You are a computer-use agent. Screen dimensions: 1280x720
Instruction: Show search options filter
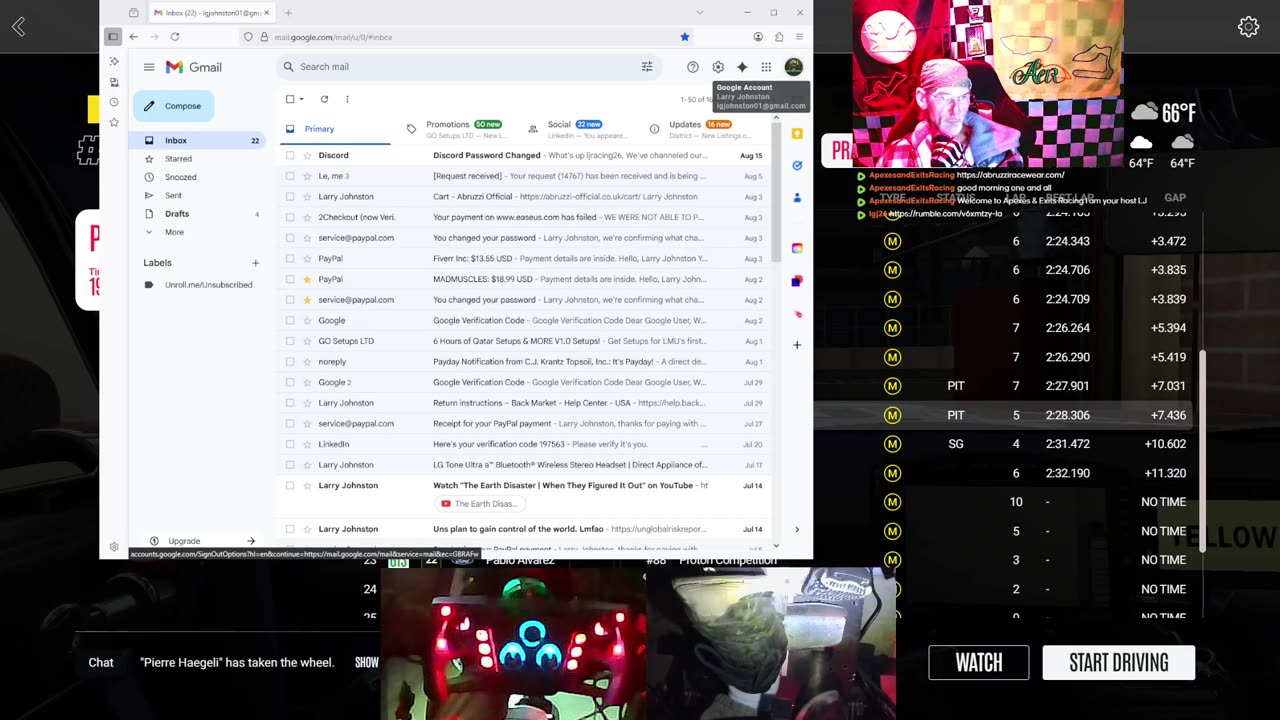[x=647, y=67]
